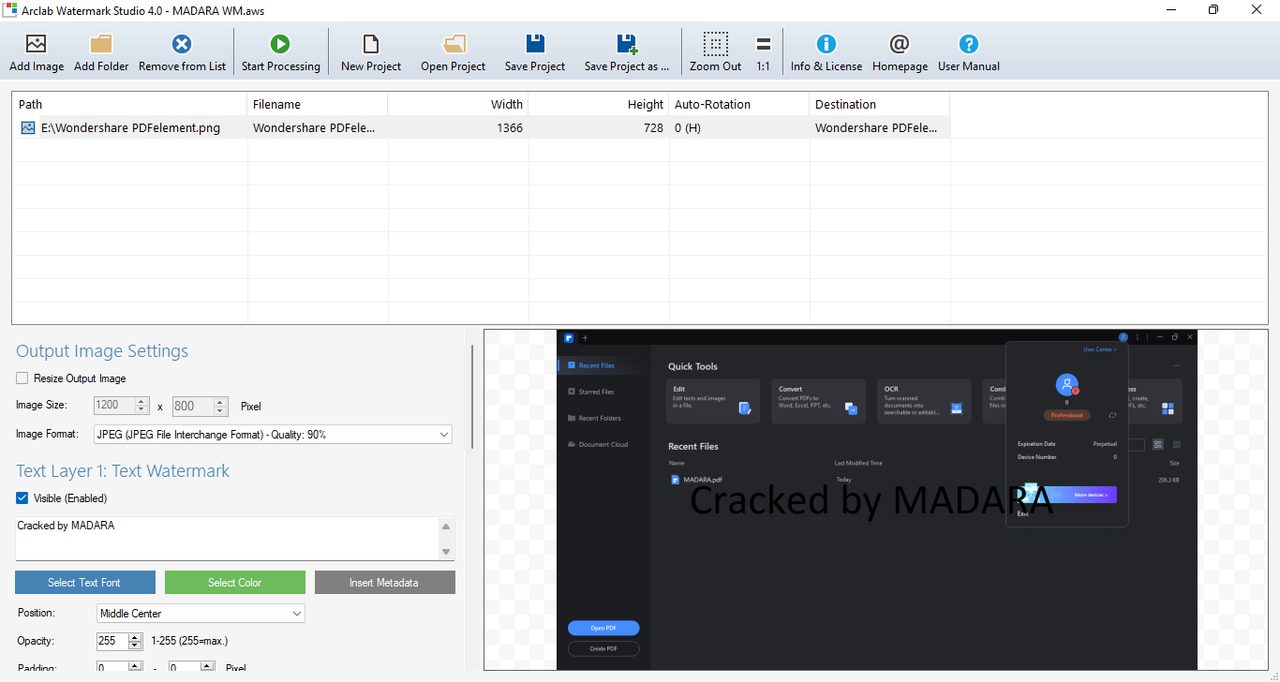Open the Image Format dropdown
The image size is (1280, 682).
[272, 435]
